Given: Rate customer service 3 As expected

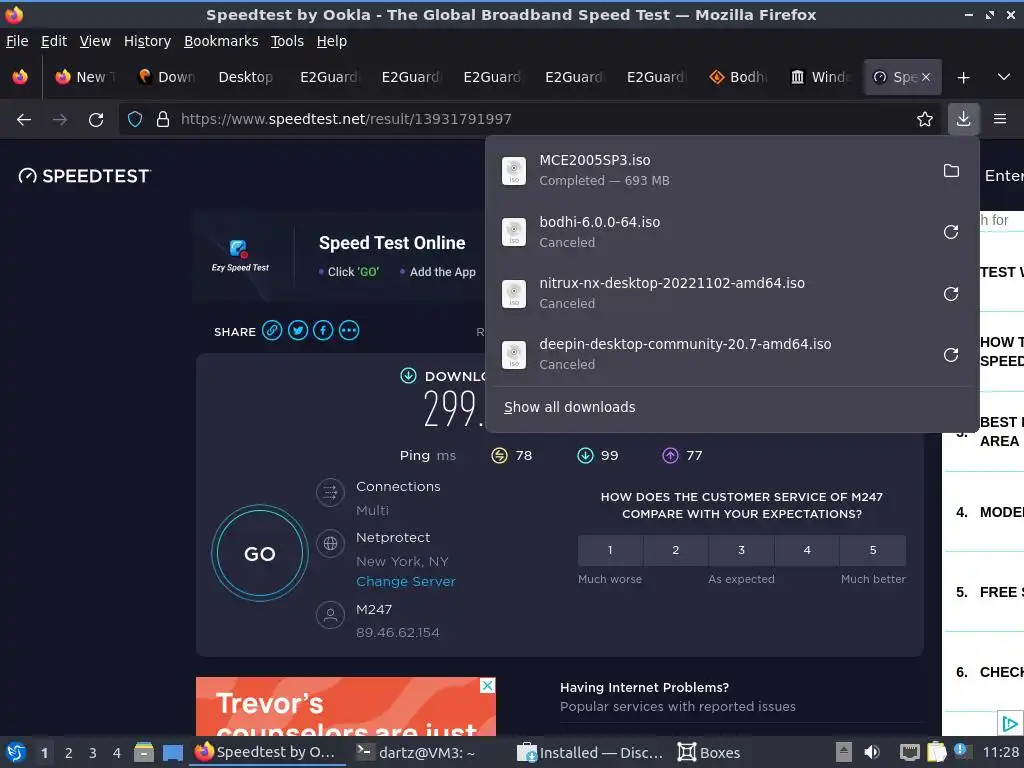Looking at the screenshot, I should point(741,550).
